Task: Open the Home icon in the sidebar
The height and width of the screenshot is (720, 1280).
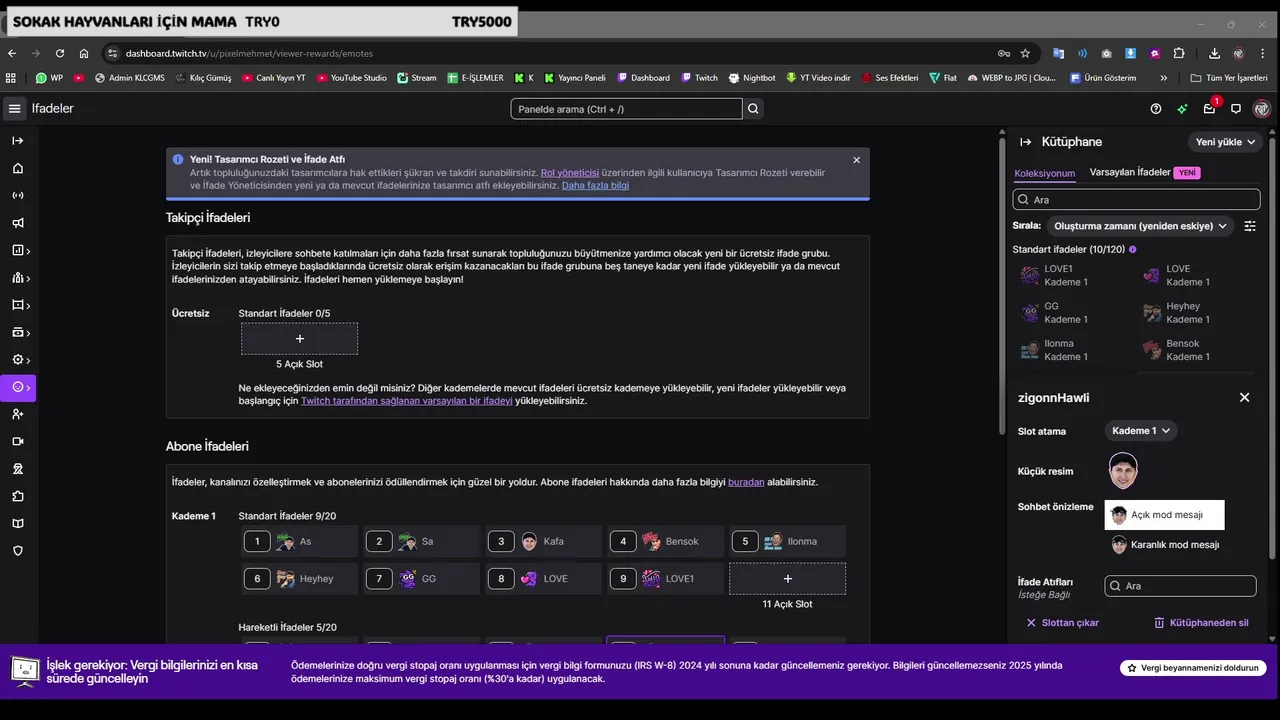Action: pos(18,168)
